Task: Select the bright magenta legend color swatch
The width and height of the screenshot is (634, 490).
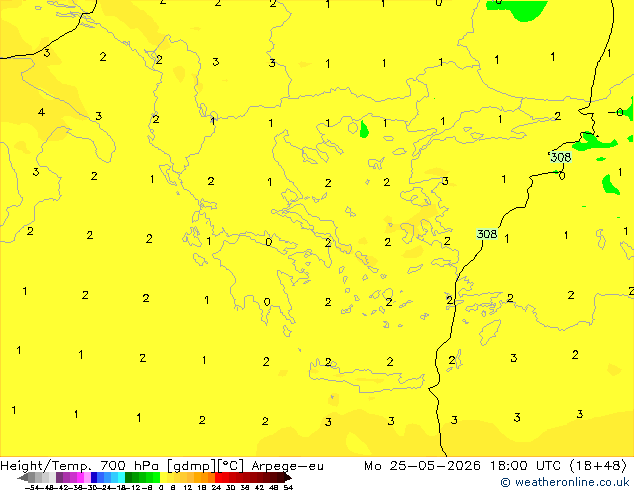Action: click(80, 477)
